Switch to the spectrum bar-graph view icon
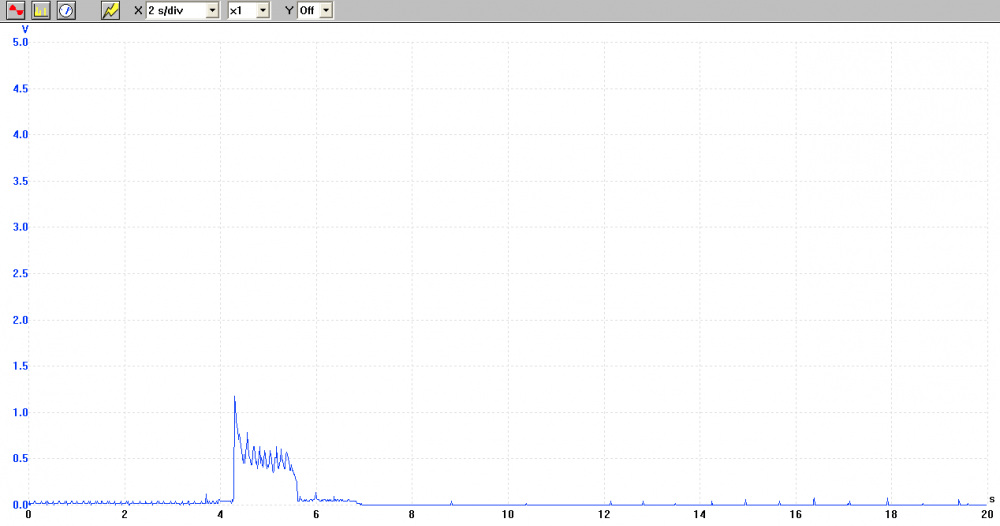The height and width of the screenshot is (526, 1000). click(x=41, y=10)
